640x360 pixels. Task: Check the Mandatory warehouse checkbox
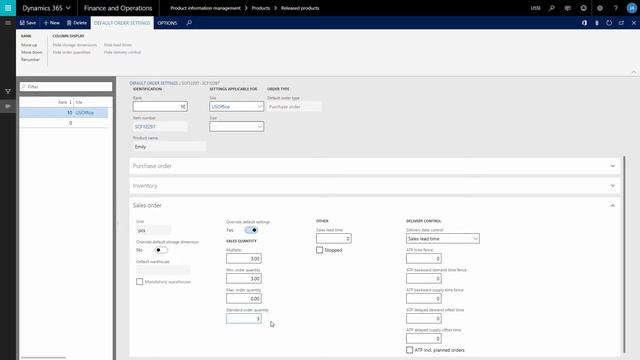[140, 282]
